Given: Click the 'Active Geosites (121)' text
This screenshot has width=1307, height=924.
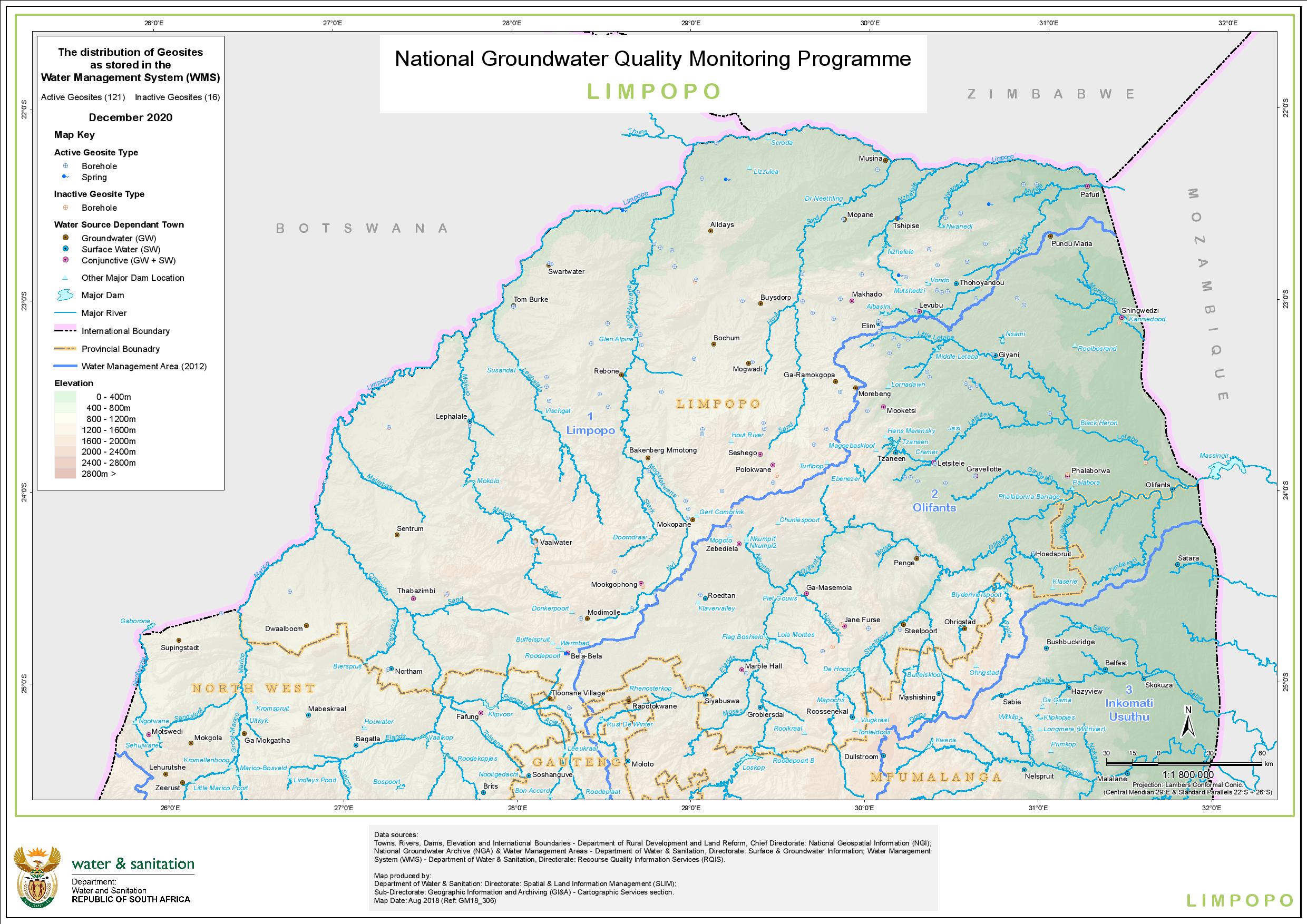Looking at the screenshot, I should click(x=83, y=97).
